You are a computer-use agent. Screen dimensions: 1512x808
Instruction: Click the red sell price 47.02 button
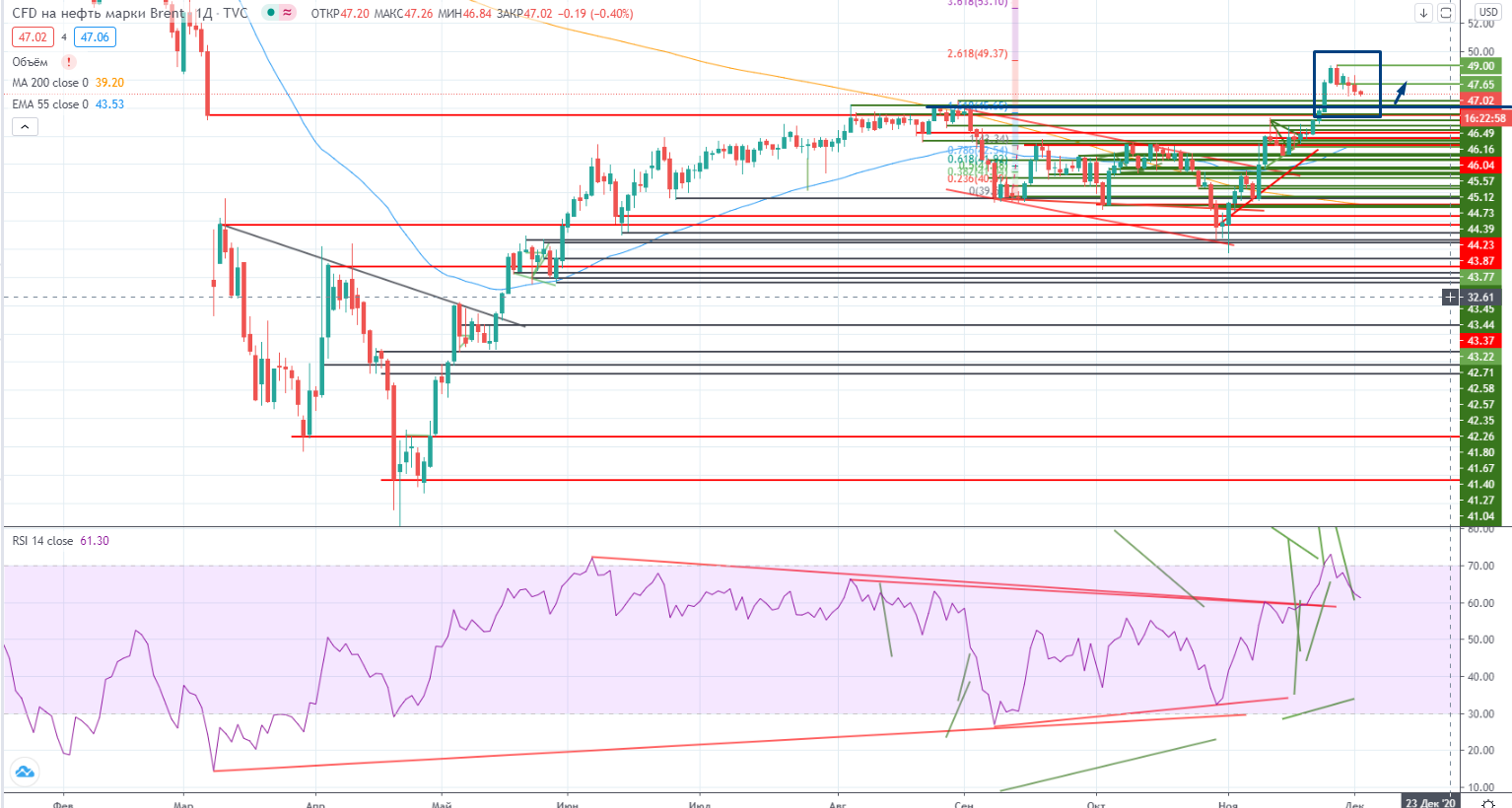pyautogui.click(x=33, y=37)
